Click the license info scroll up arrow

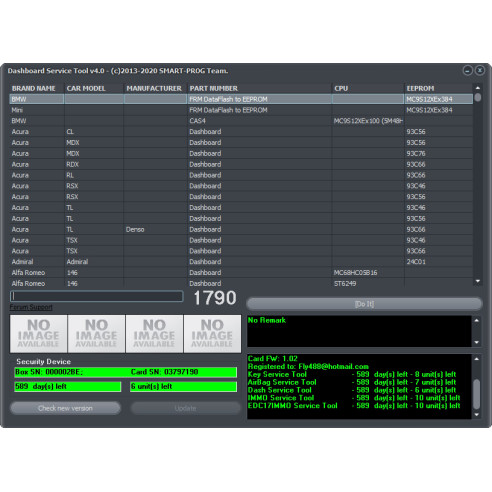[x=477, y=359]
